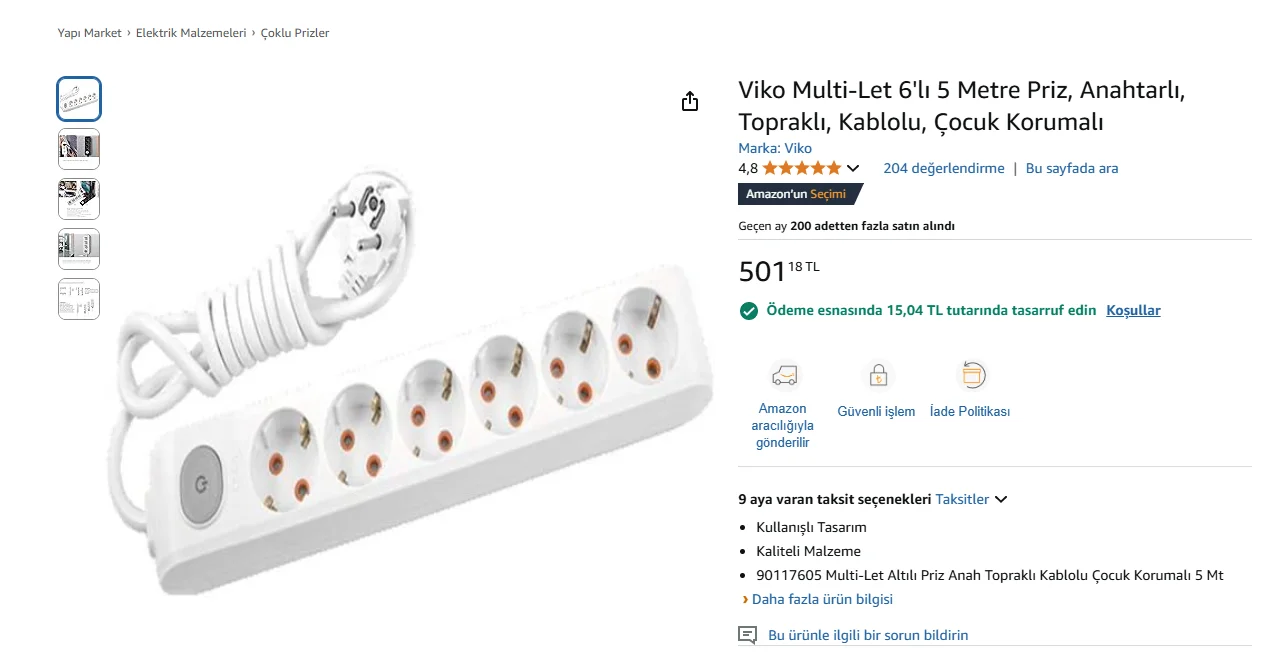Click Bu sayfada ara link
Image resolution: width=1273 pixels, height=670 pixels.
1072,168
